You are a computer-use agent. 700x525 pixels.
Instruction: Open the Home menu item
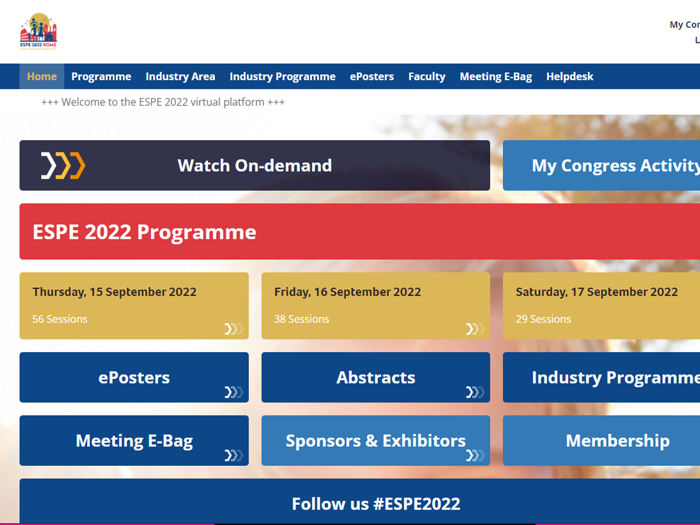(x=42, y=76)
